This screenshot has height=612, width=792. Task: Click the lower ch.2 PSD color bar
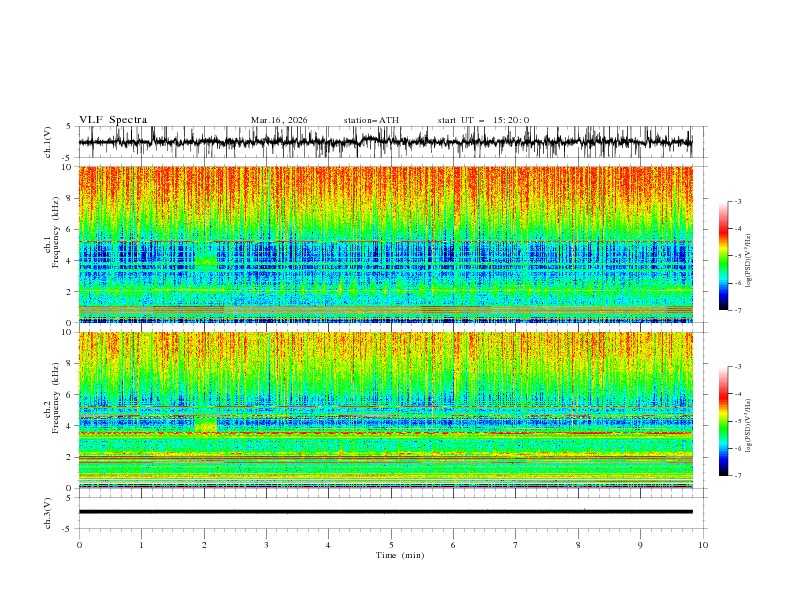coord(723,421)
